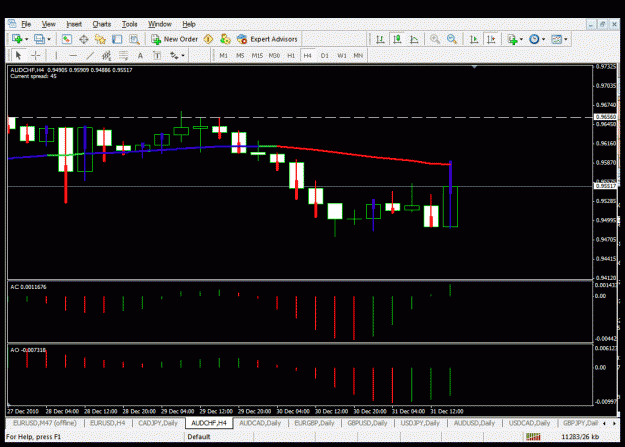Set timeframe to M30

[274, 55]
